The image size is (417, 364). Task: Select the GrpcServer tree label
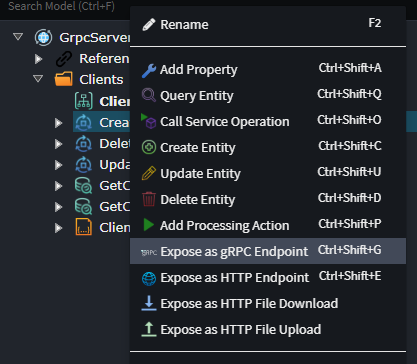click(95, 38)
